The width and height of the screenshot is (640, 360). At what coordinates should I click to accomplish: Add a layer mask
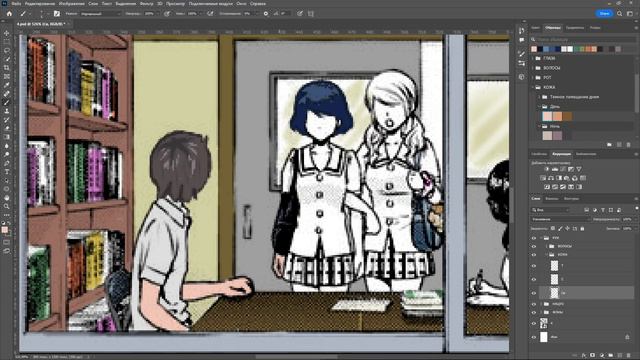(593, 356)
